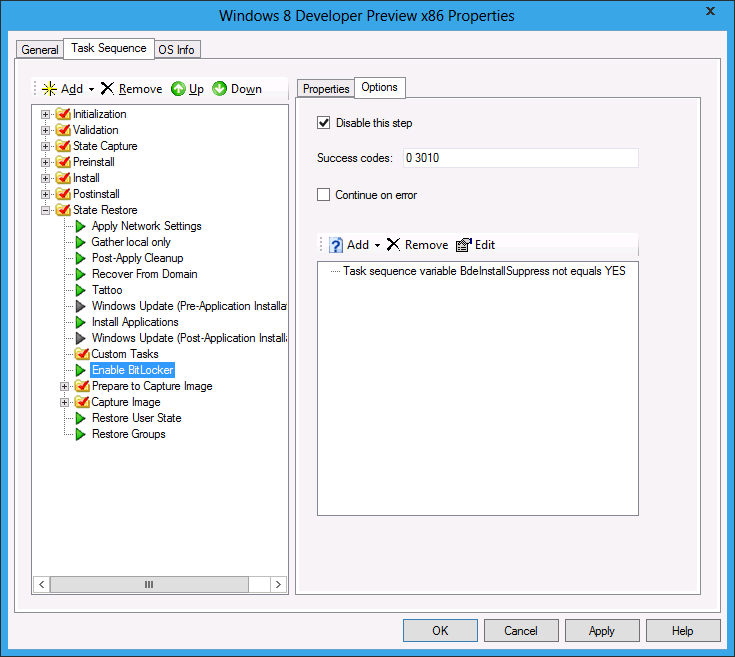Expand the Prepare to Capture Image group
This screenshot has height=657, width=735.
(x=64, y=387)
